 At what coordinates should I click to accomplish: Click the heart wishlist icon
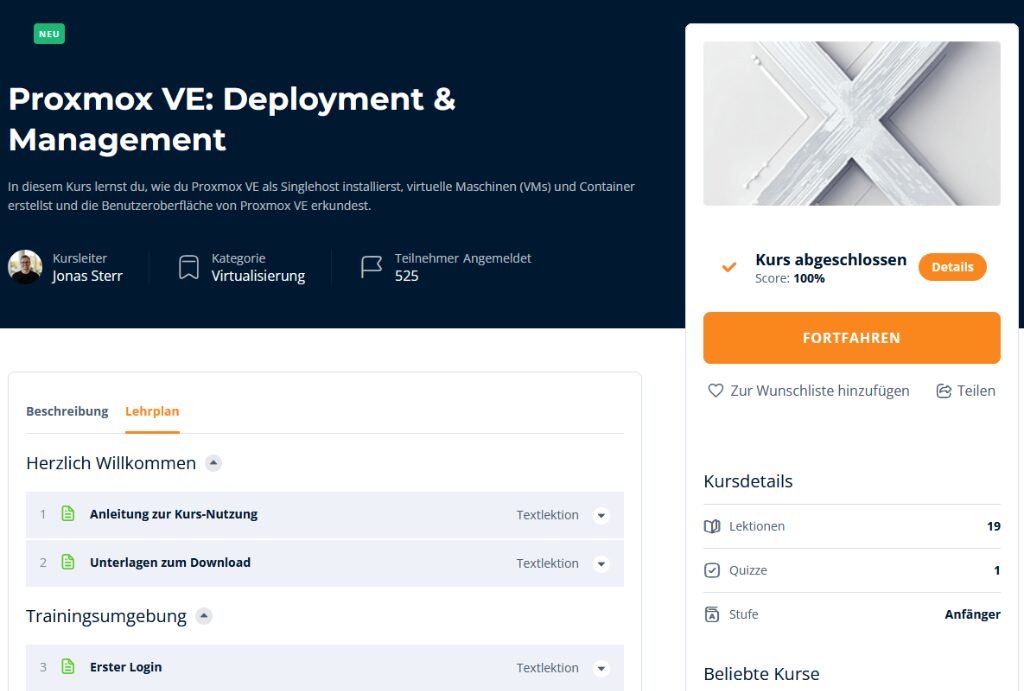pyautogui.click(x=716, y=391)
